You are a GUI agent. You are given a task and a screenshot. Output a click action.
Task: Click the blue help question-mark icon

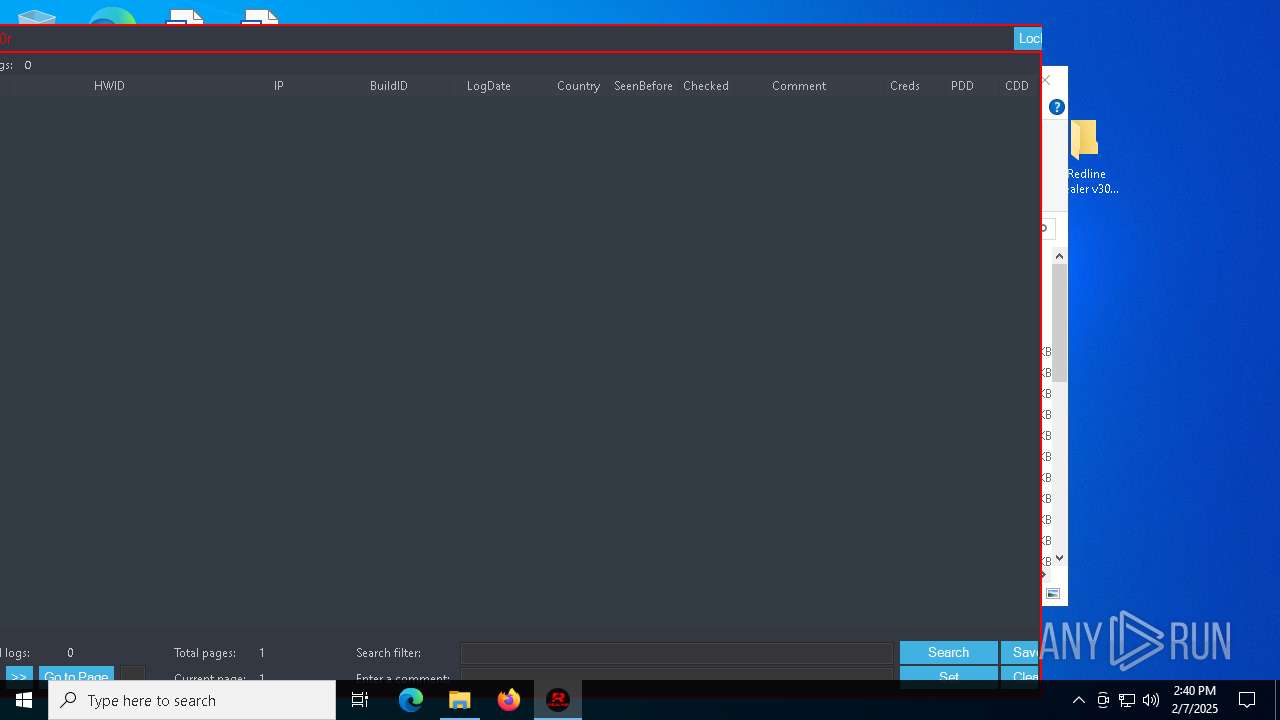point(1057,107)
